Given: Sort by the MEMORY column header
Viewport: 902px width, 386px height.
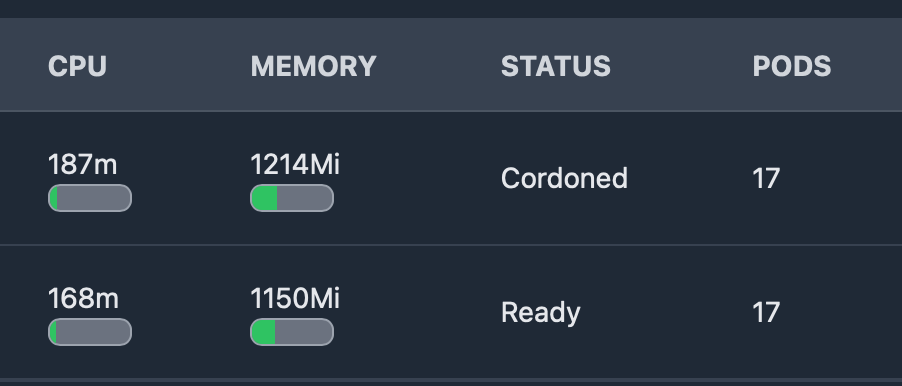Looking at the screenshot, I should click(314, 66).
